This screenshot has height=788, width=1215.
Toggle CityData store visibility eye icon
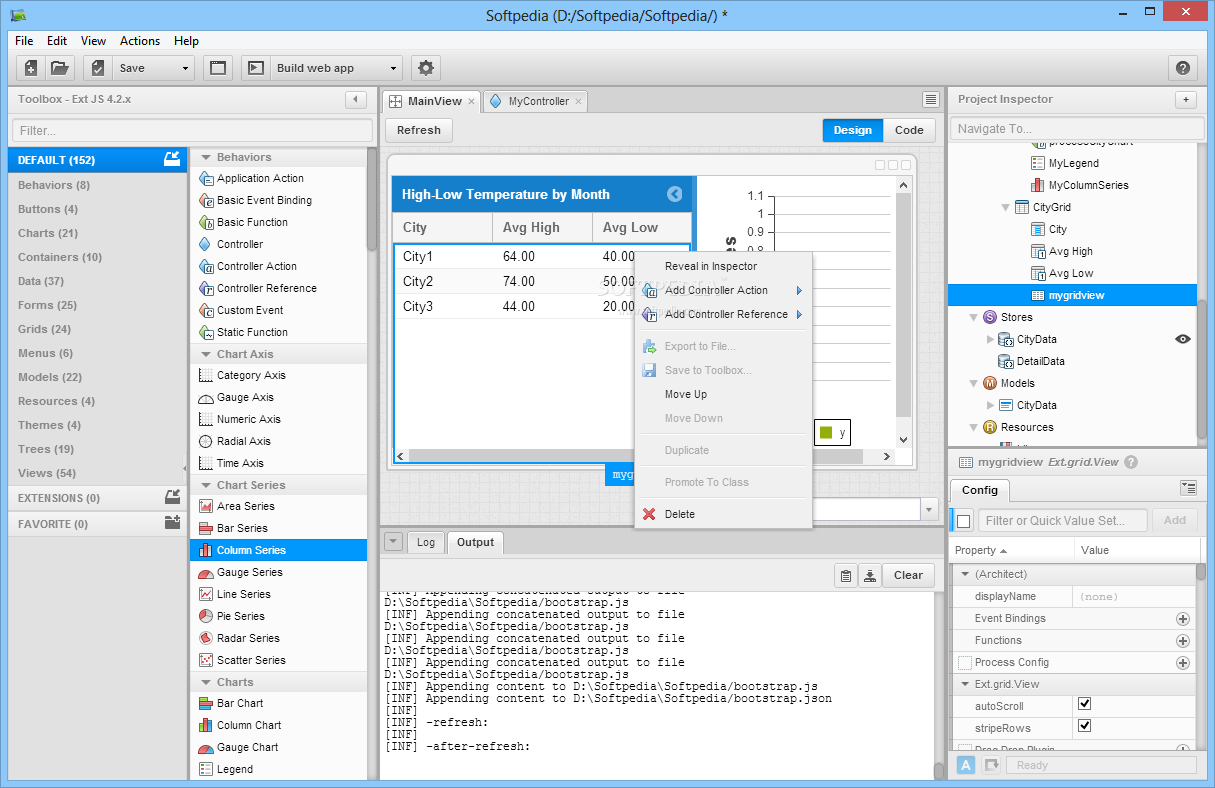tap(1183, 339)
